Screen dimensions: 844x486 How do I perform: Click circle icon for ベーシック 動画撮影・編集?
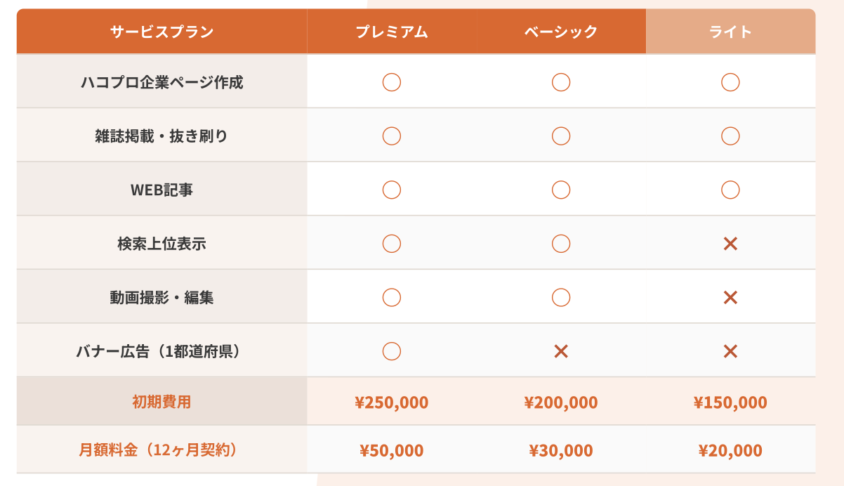[x=561, y=298]
